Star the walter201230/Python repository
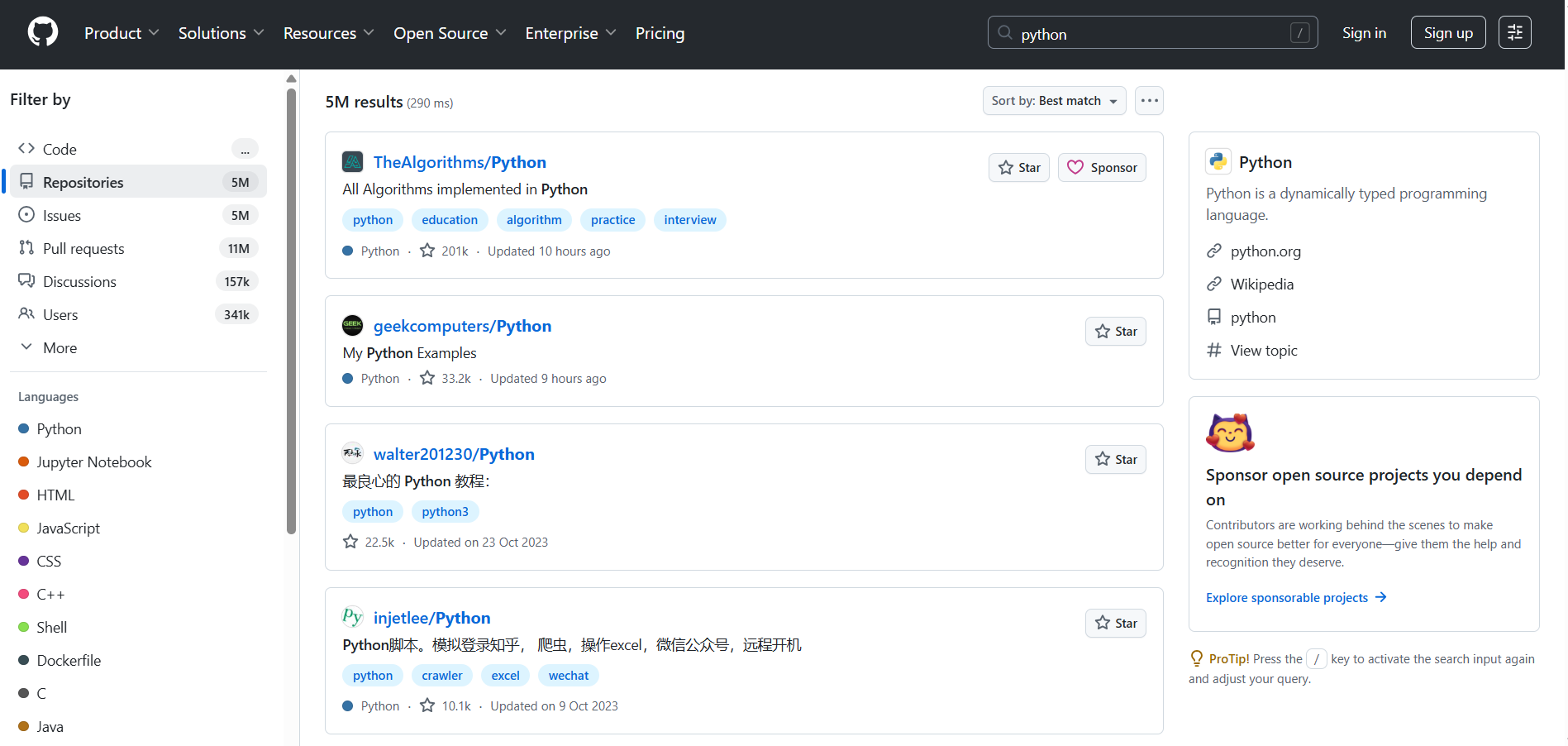Viewport: 1568px width, 746px height. [x=1116, y=459]
